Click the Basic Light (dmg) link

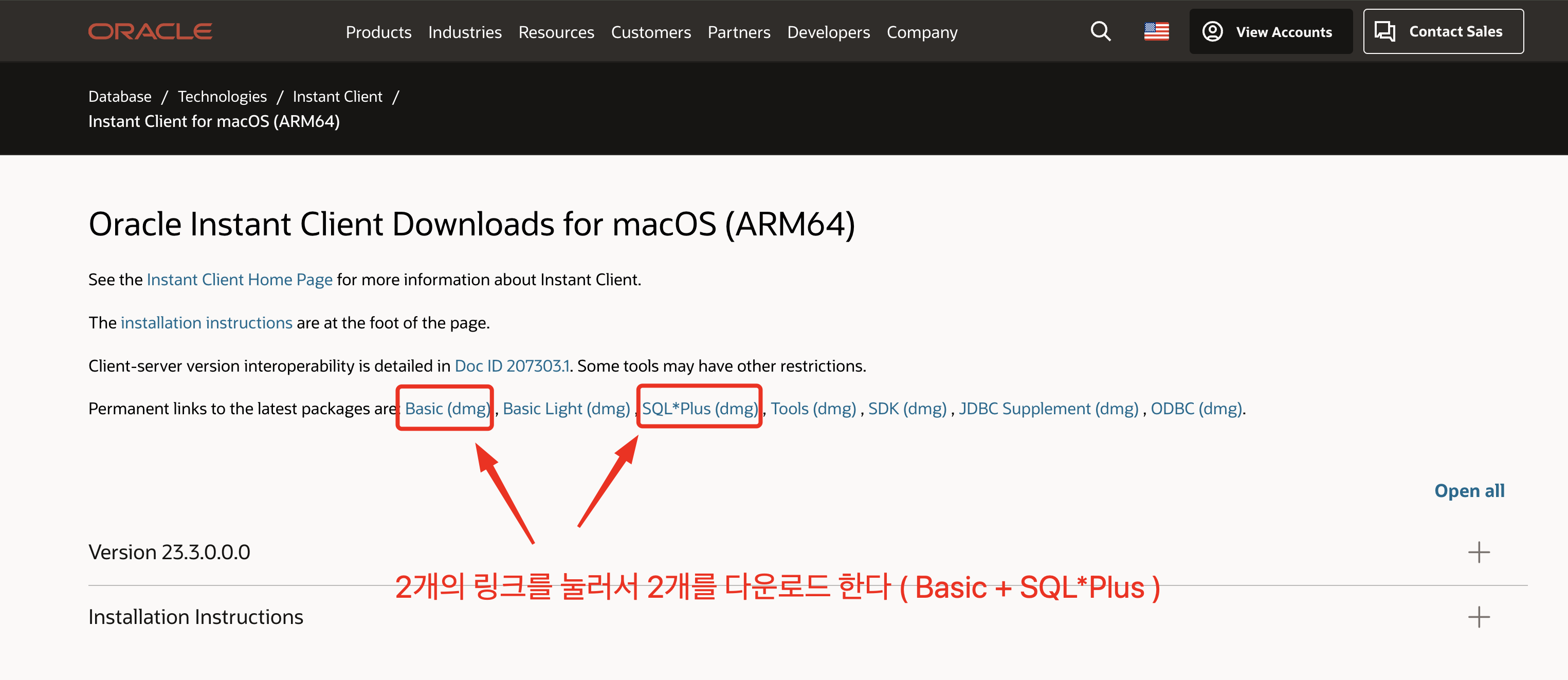click(x=566, y=409)
